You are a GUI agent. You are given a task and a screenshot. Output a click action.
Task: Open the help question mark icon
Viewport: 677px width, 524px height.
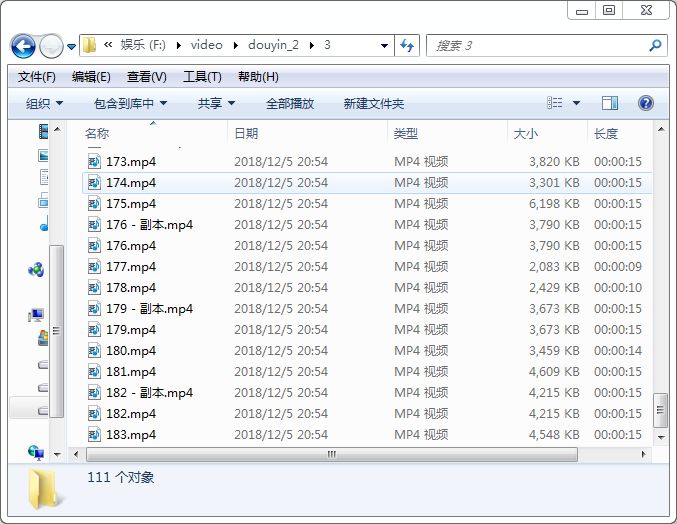[645, 103]
